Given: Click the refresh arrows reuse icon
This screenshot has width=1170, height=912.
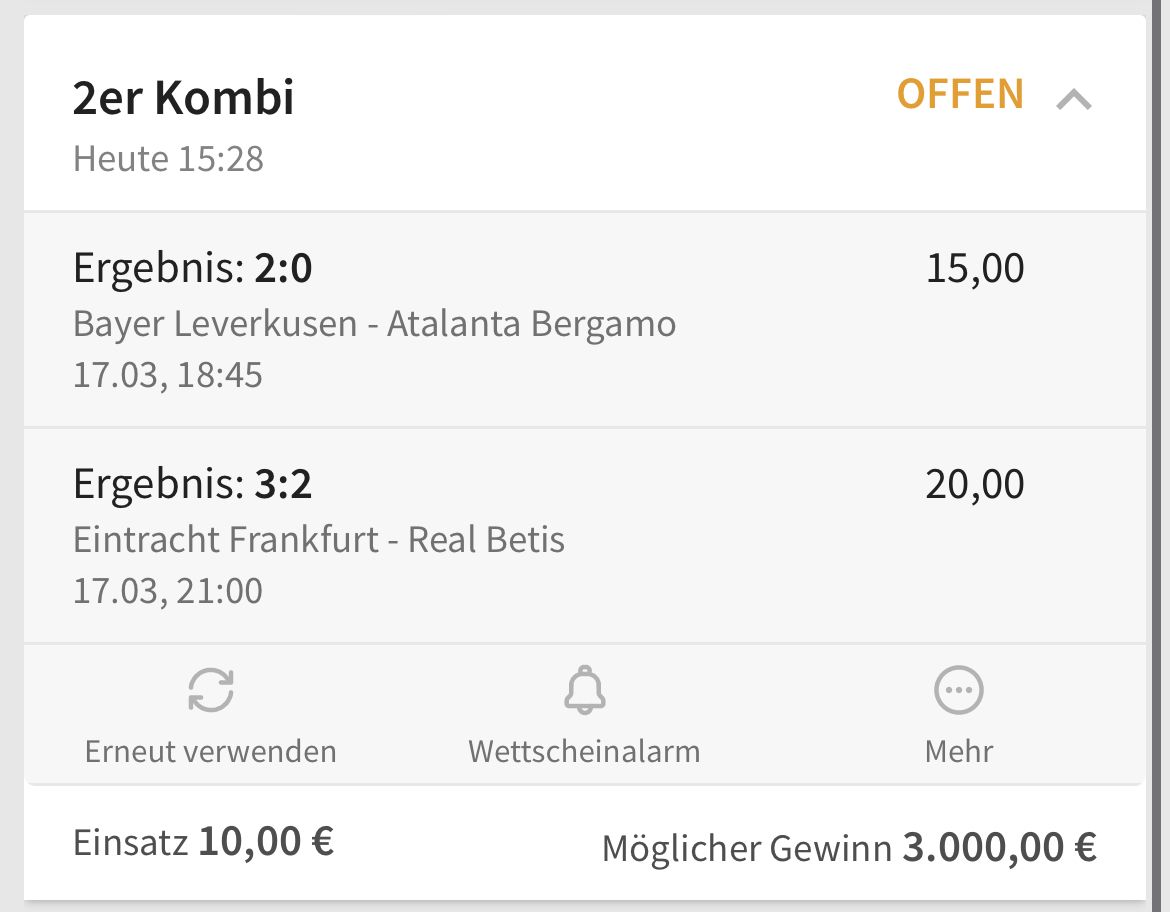Looking at the screenshot, I should tap(210, 690).
